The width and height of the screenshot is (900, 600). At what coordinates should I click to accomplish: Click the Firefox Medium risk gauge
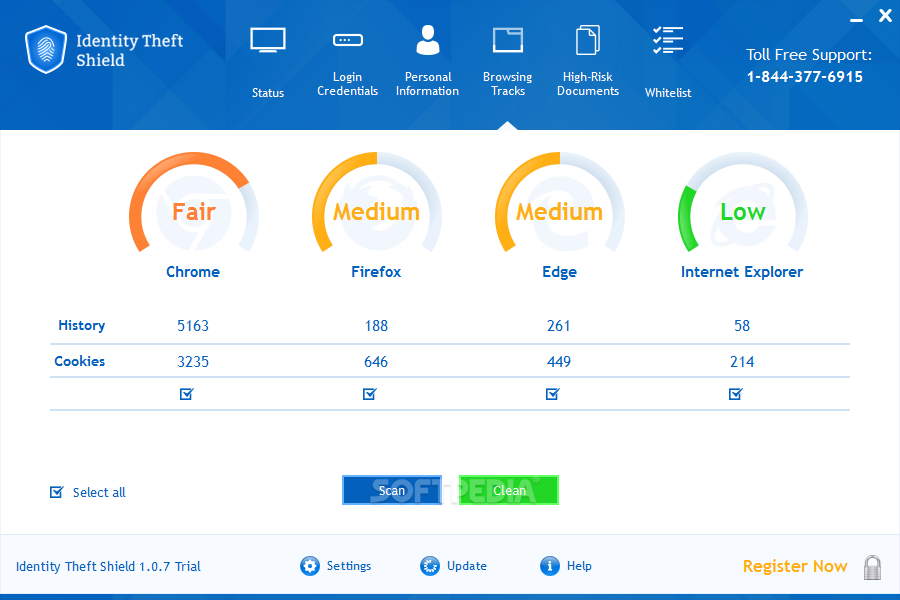tap(377, 204)
